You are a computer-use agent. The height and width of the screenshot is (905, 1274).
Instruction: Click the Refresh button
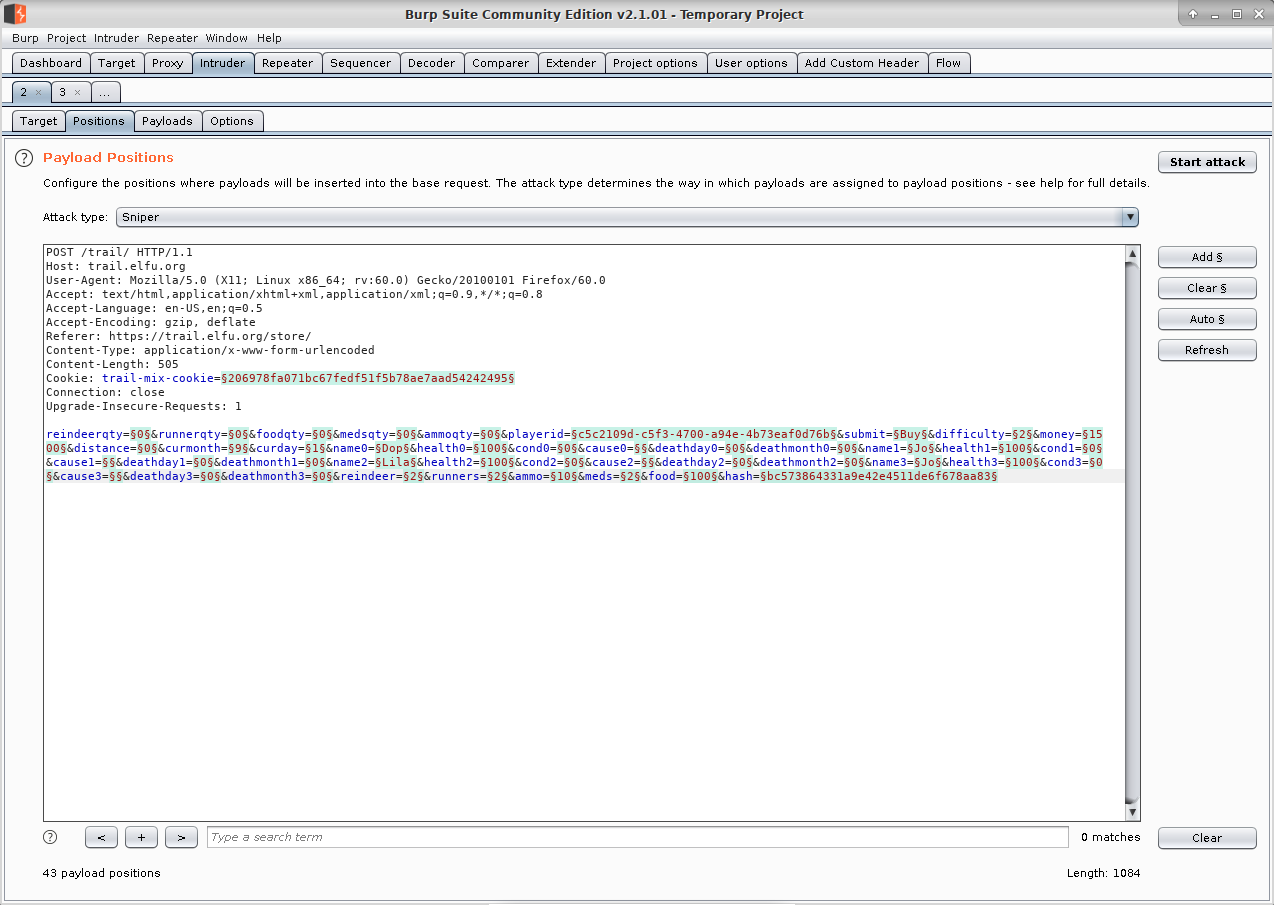click(x=1207, y=350)
